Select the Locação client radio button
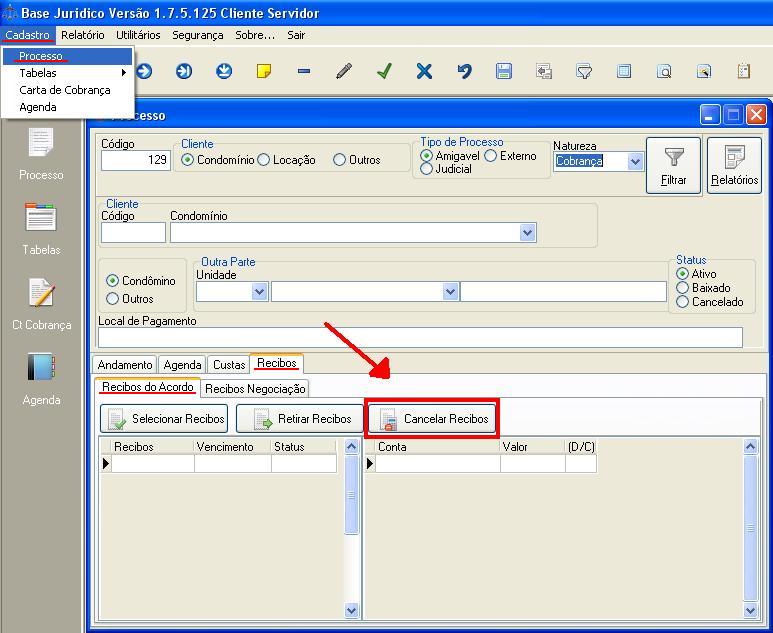Viewport: 773px width, 633px height. pos(264,160)
